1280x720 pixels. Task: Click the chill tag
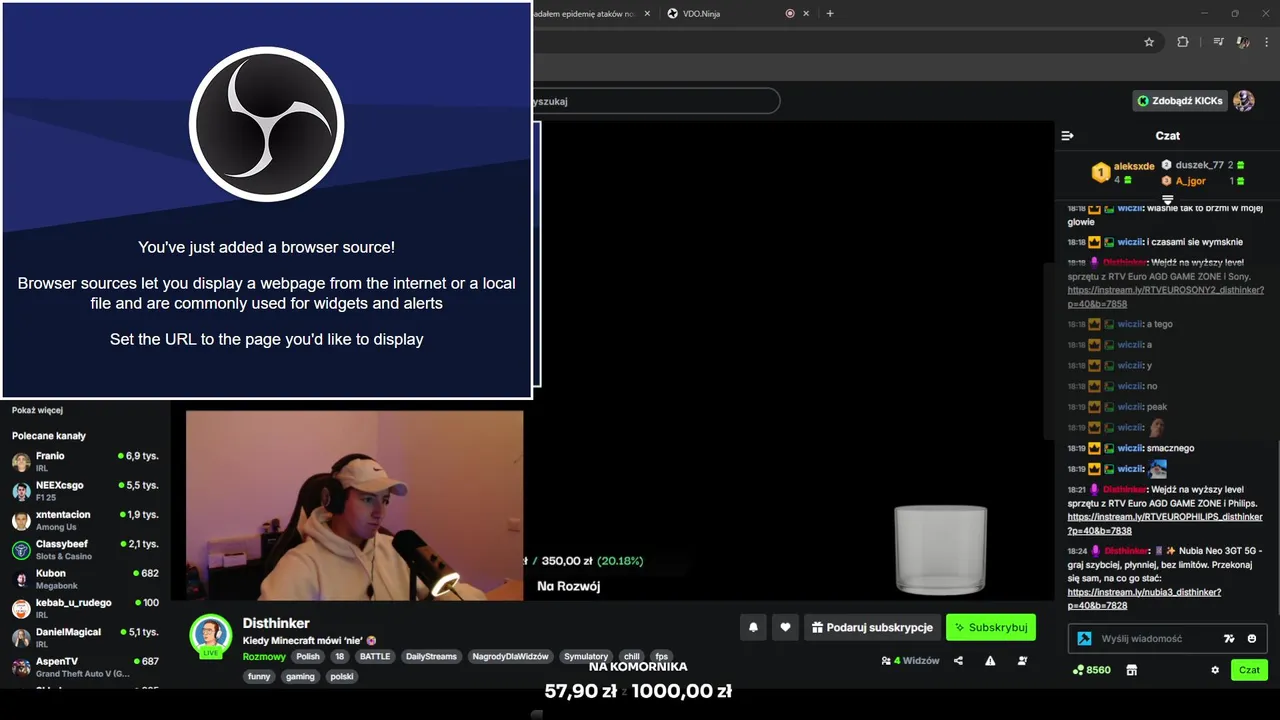tap(632, 657)
